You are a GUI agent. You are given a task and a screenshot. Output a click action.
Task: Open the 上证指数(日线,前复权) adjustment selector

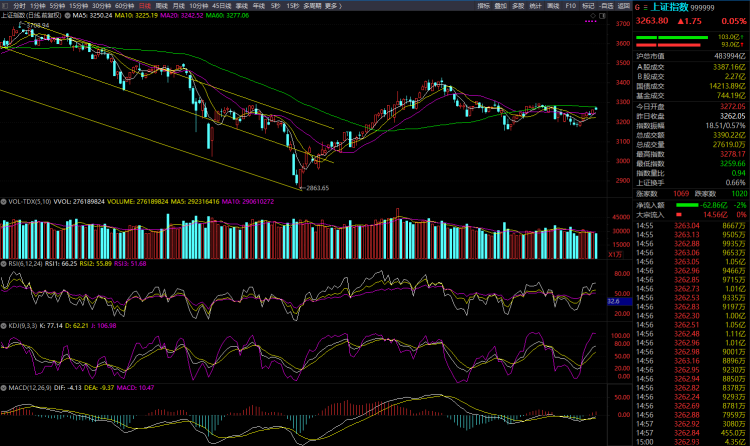click(x=31, y=16)
